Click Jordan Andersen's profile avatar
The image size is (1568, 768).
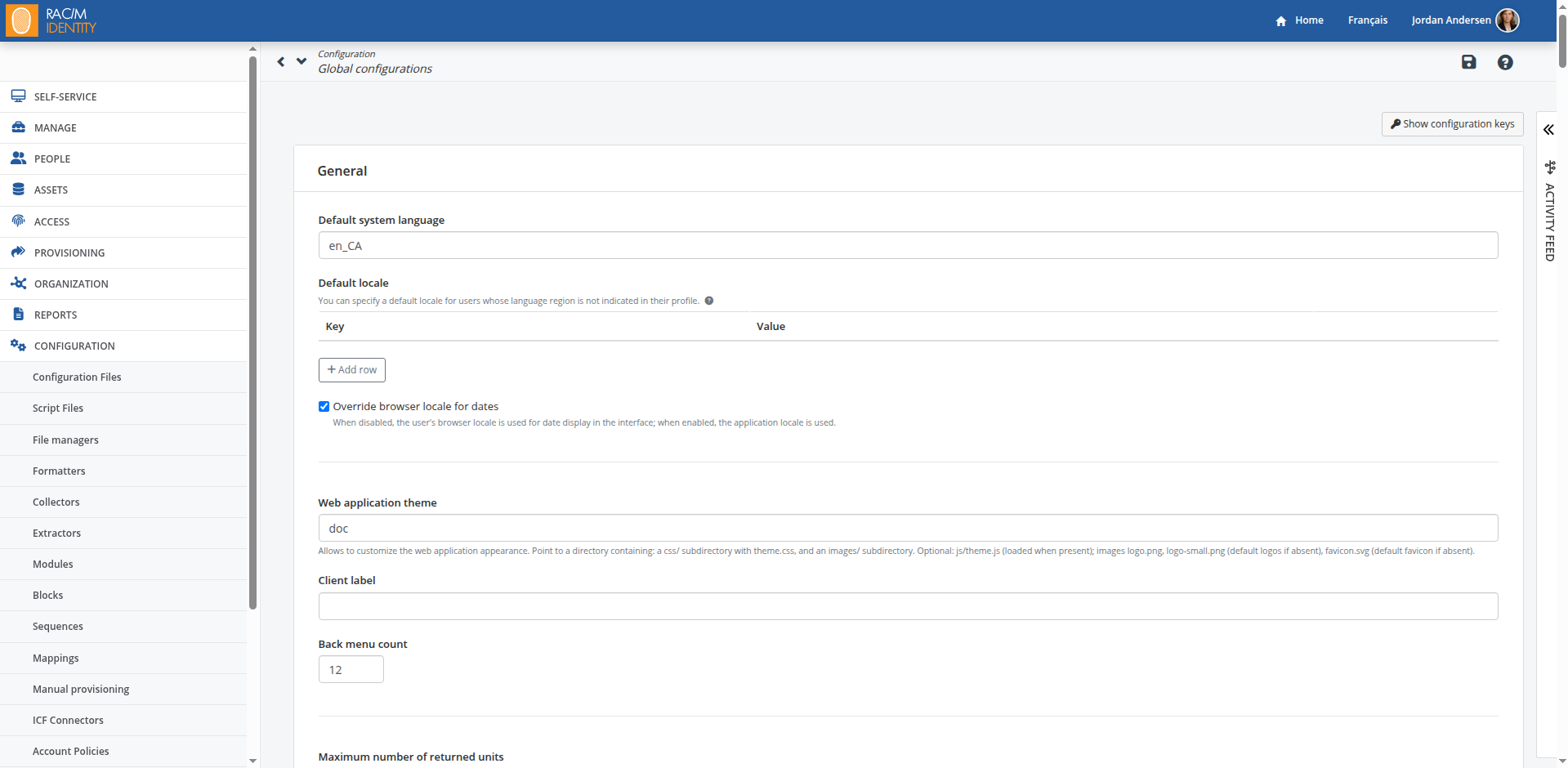(x=1507, y=20)
